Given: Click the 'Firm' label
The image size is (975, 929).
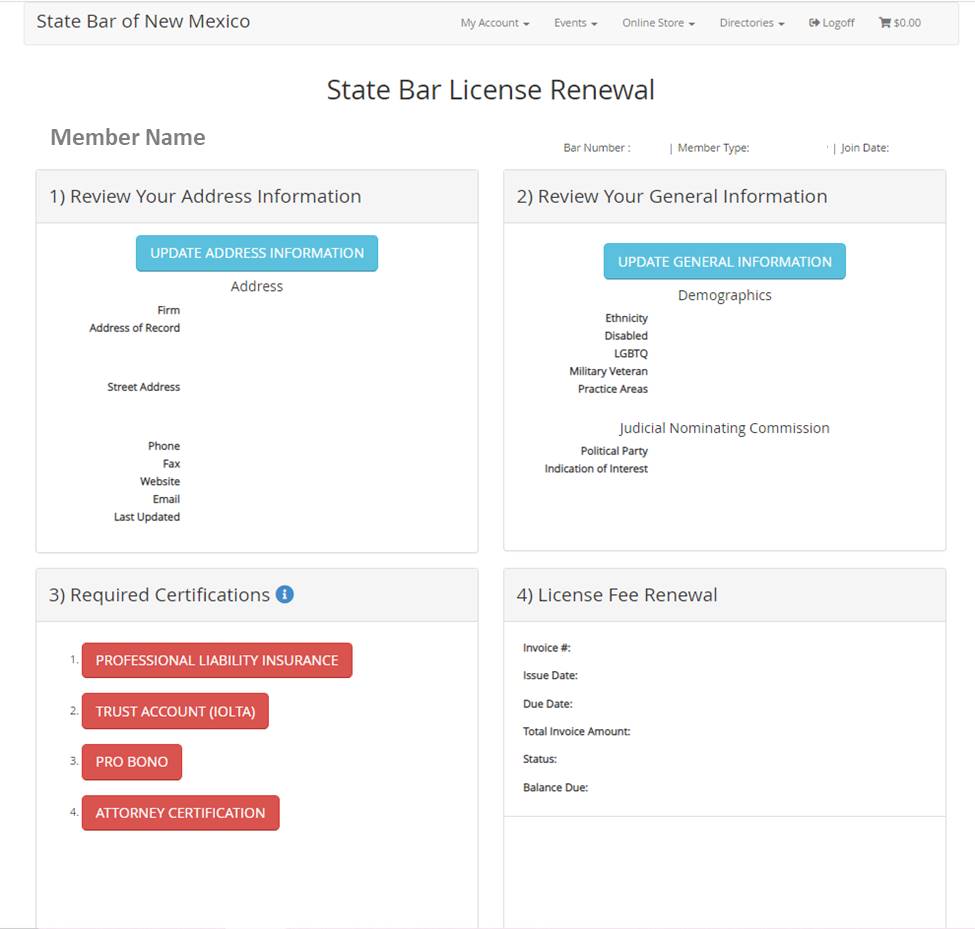Looking at the screenshot, I should tap(169, 310).
